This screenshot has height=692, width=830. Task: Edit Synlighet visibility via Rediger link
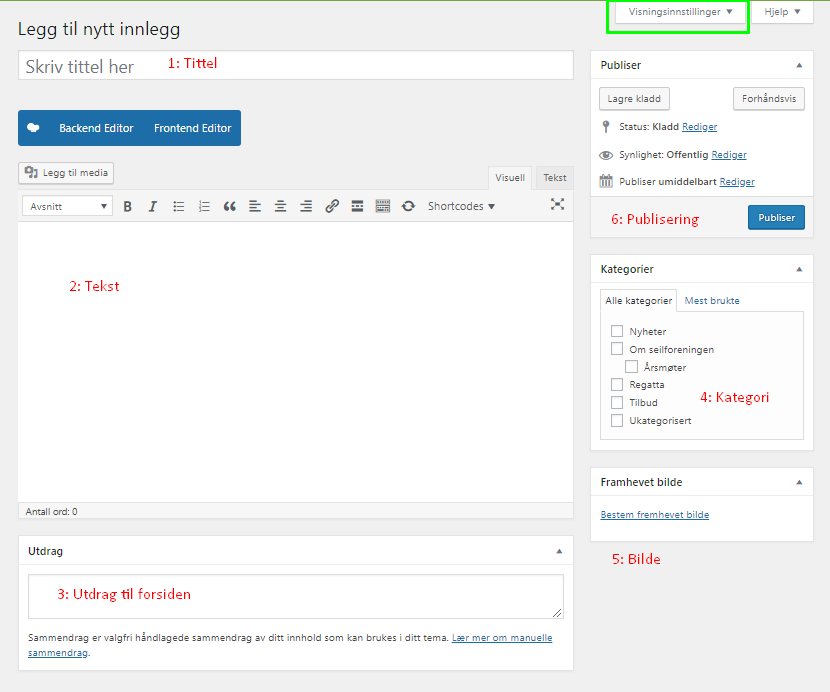pos(729,155)
